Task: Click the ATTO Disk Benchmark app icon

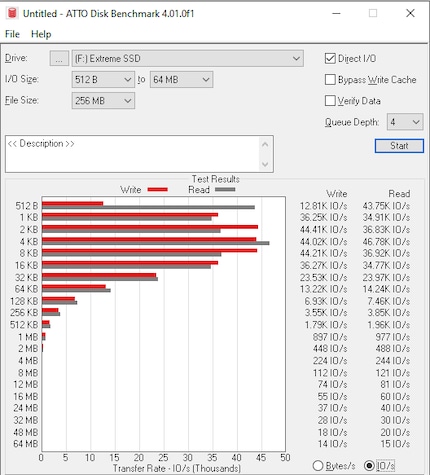Action: pyautogui.click(x=12, y=14)
